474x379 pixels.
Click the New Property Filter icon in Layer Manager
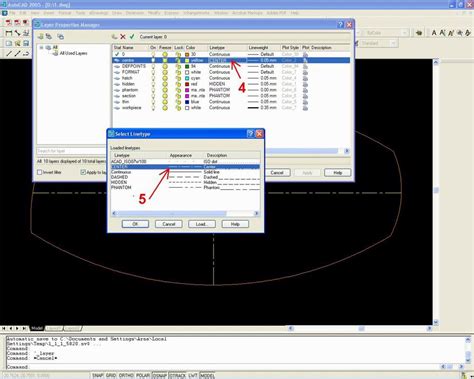(x=41, y=36)
